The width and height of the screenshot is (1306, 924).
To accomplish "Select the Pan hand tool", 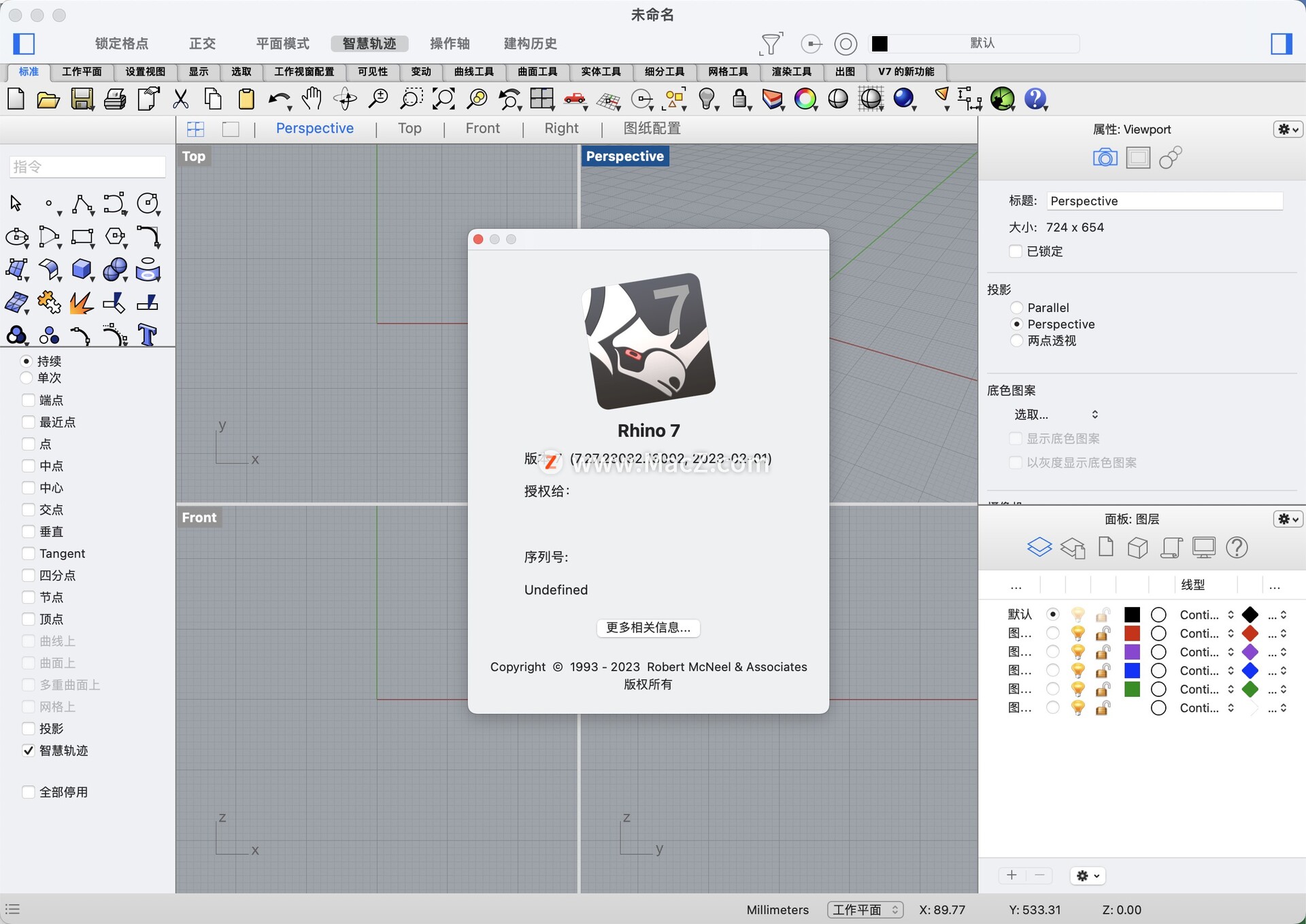I will [312, 99].
